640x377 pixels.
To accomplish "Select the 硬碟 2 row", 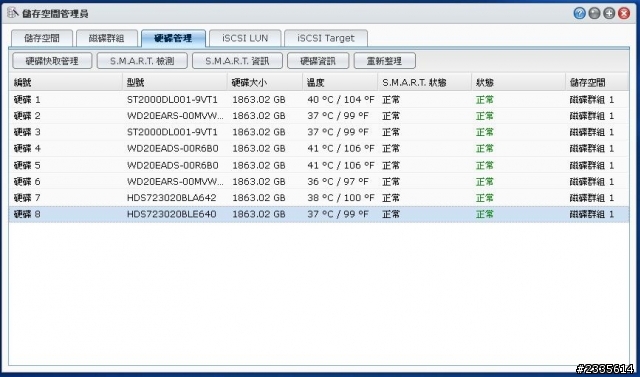I will [319, 116].
